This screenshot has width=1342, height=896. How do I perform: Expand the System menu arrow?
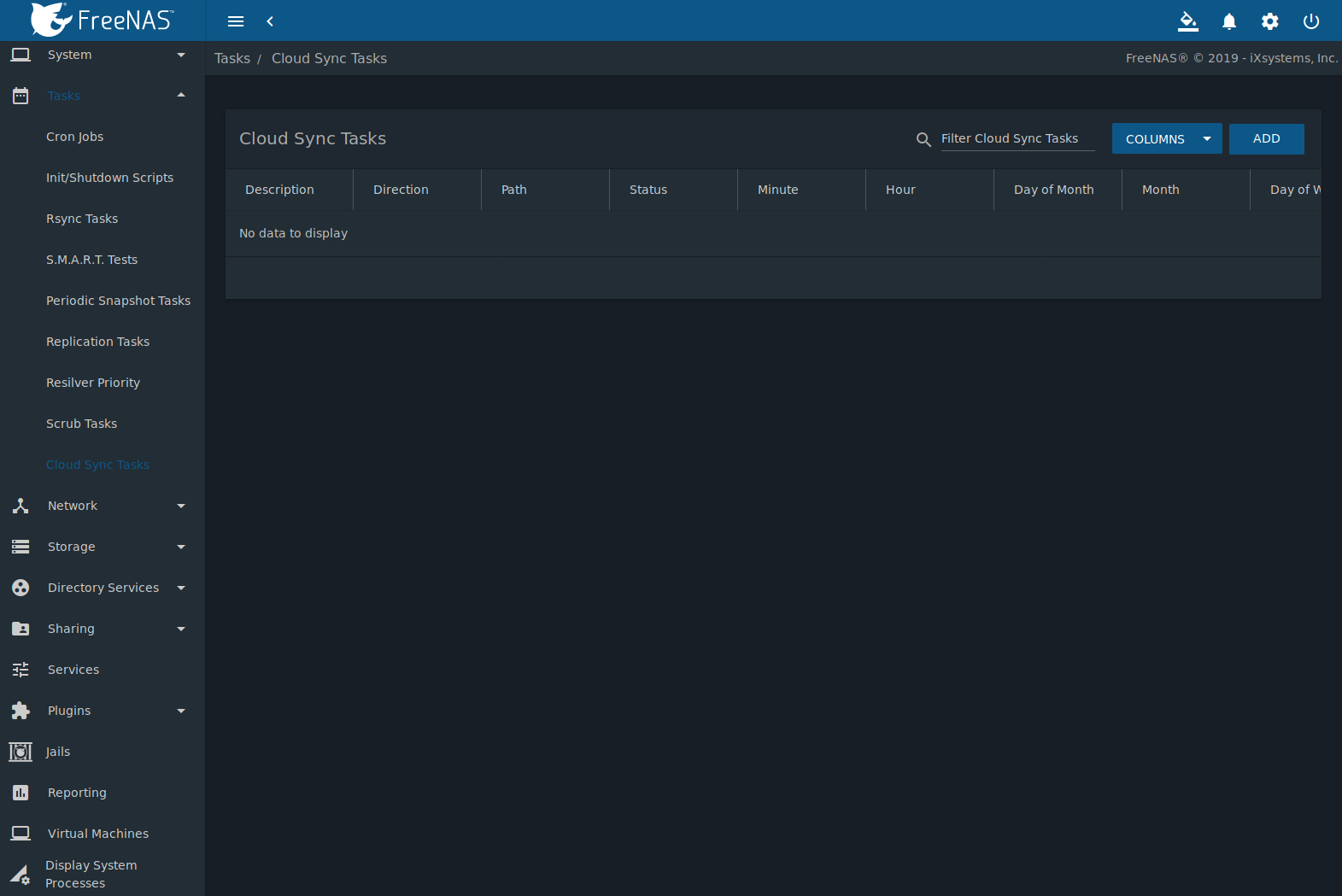(x=181, y=55)
